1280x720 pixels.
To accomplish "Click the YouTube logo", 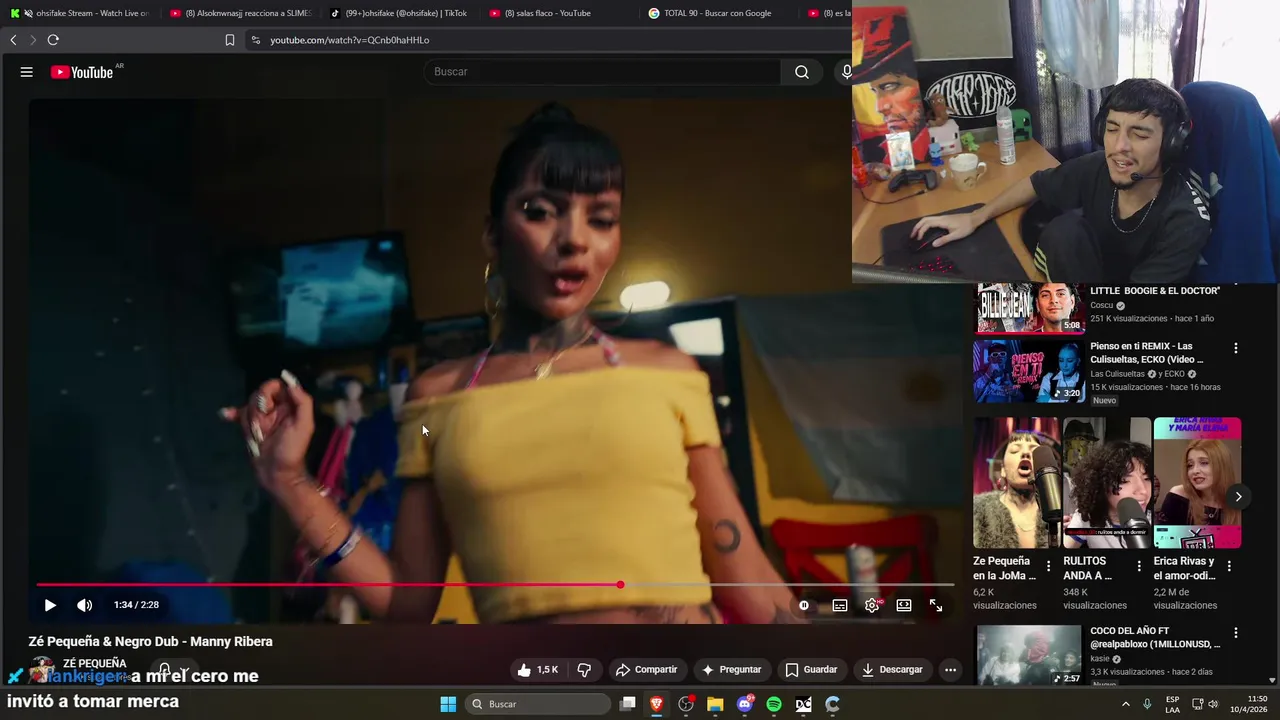I will (82, 72).
